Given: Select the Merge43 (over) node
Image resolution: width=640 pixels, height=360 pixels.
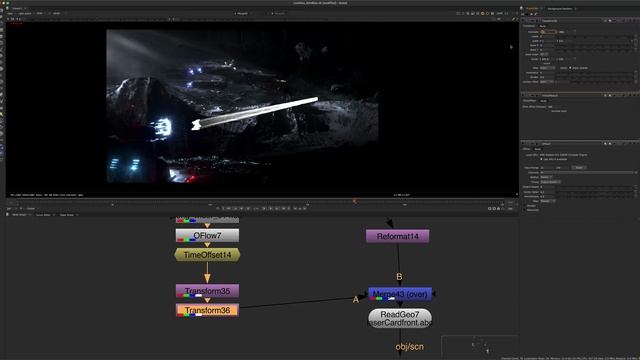Looking at the screenshot, I should coord(400,294).
